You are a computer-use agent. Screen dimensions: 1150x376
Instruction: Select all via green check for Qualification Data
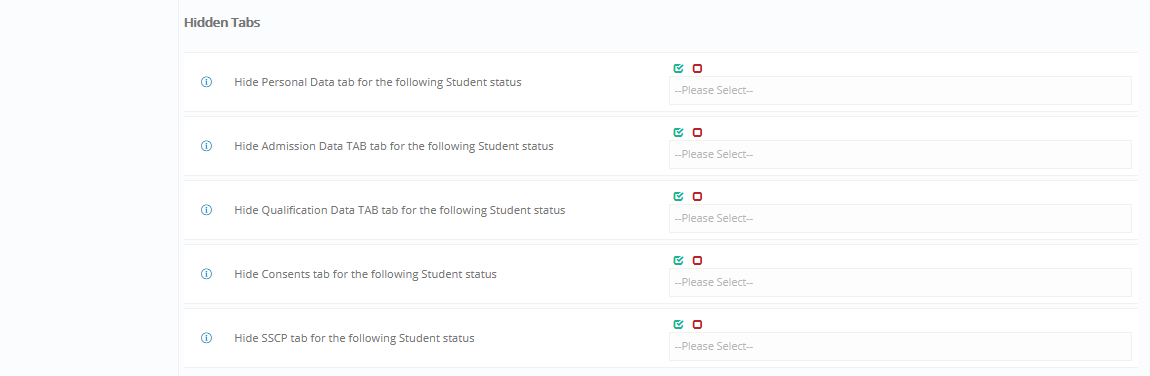point(678,196)
